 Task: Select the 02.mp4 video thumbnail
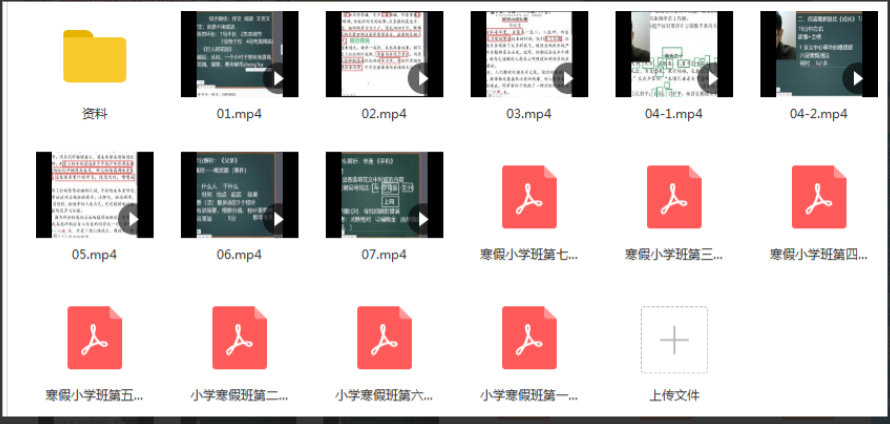384,54
